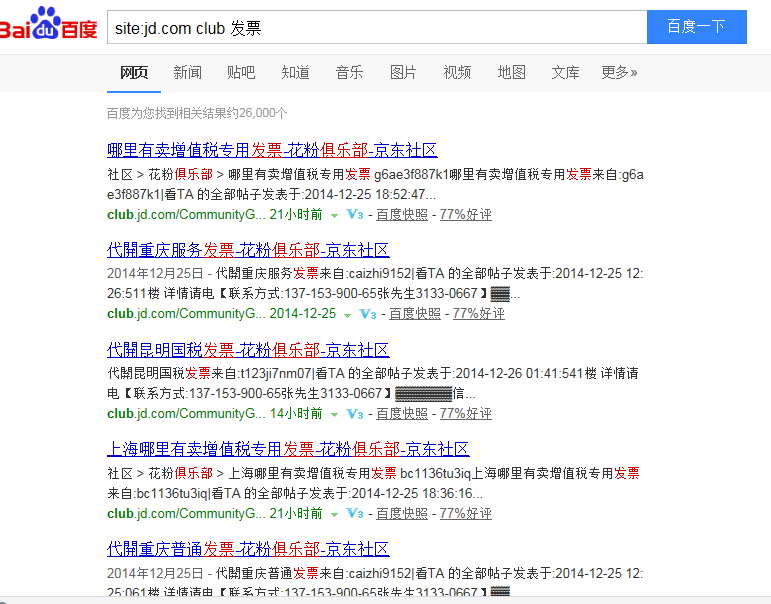The height and width of the screenshot is (604, 771).
Task: Switch to the 音乐 tab
Action: point(349,73)
